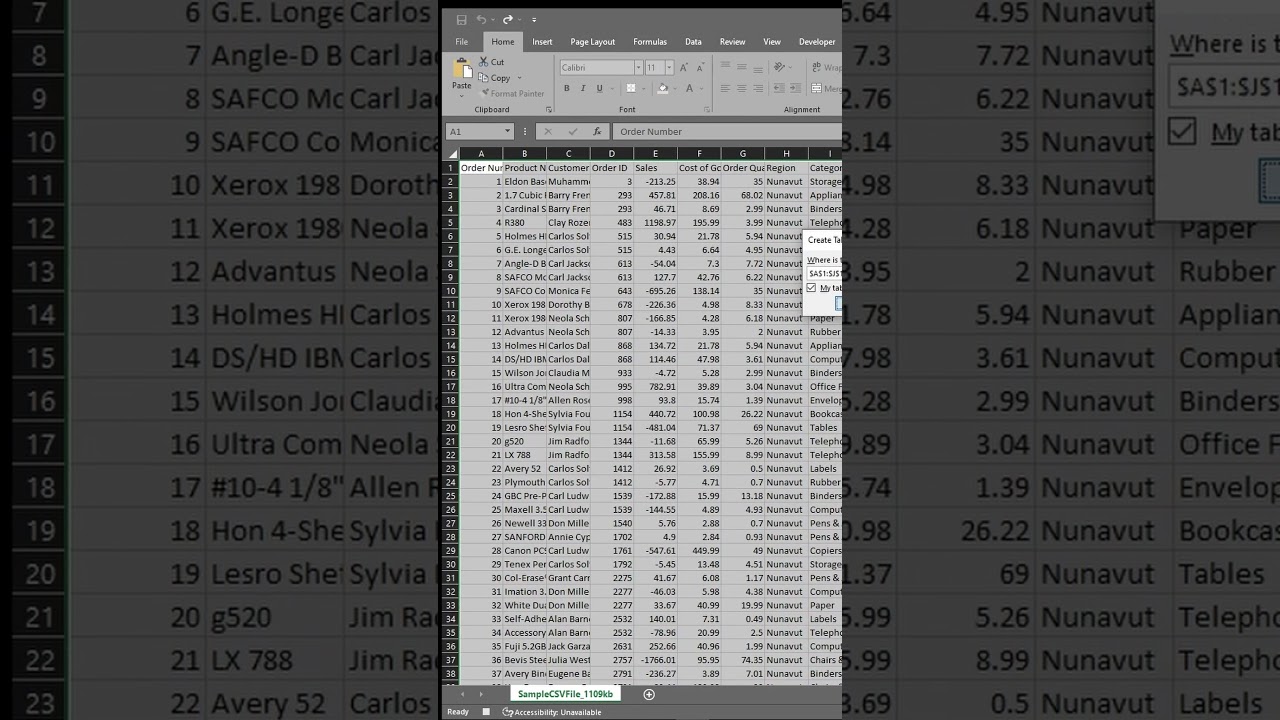This screenshot has height=720, width=1280.
Task: Switch to the Review tab
Action: coord(732,42)
